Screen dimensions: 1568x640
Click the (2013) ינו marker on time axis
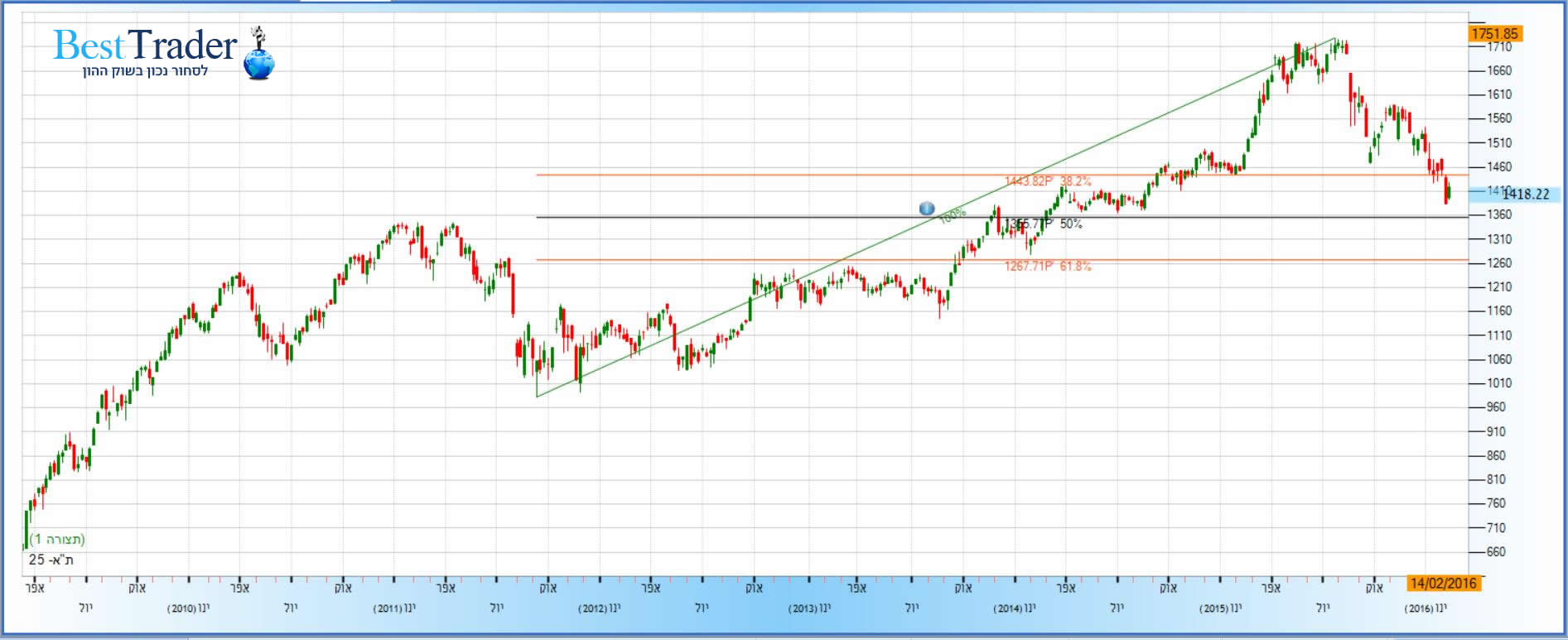[808, 609]
